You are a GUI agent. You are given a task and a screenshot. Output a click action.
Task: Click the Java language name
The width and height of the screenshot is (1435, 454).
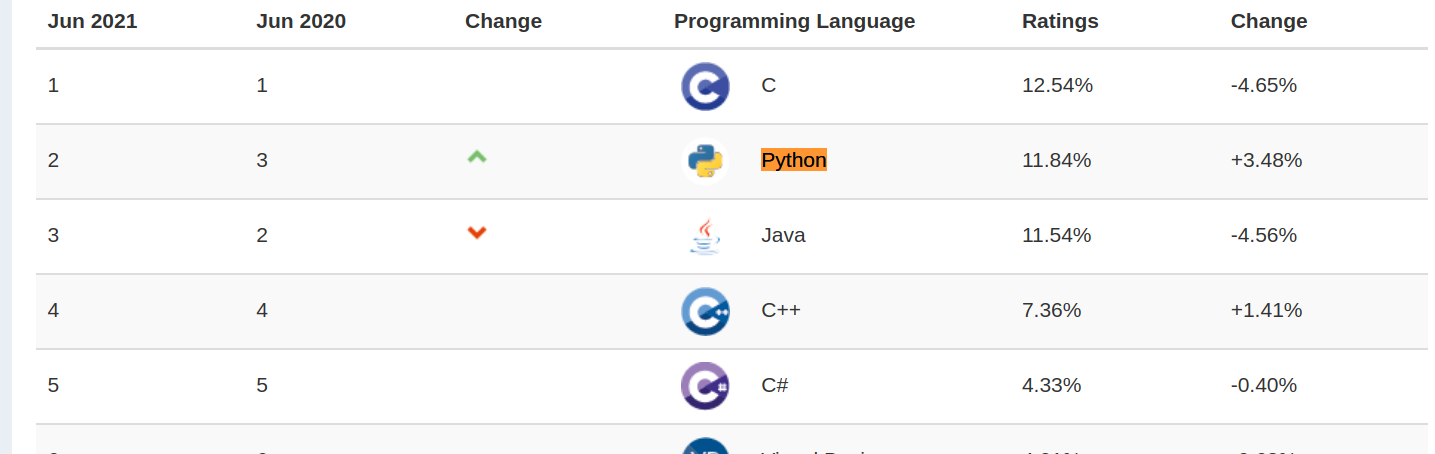[783, 235]
